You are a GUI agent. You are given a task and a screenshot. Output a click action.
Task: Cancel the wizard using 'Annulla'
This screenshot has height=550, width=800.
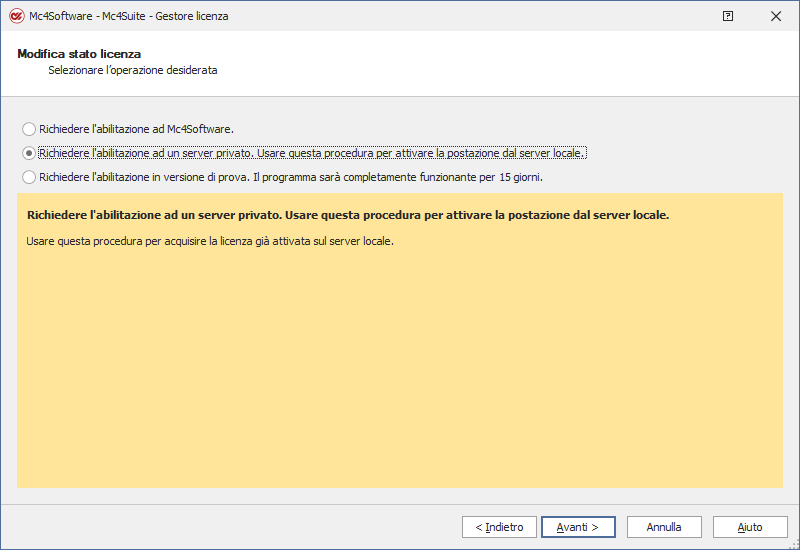tap(664, 527)
